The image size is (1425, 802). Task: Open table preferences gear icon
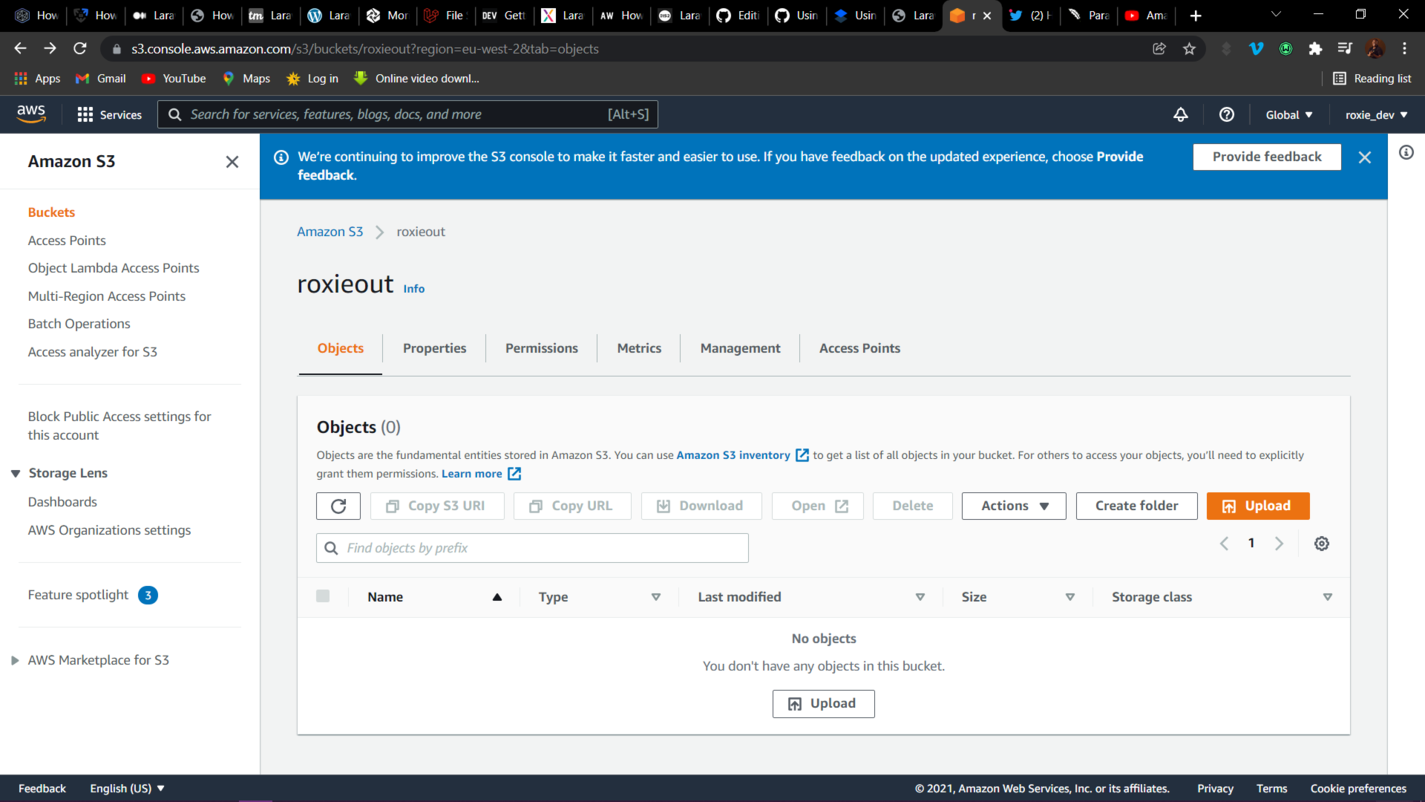[1321, 544]
